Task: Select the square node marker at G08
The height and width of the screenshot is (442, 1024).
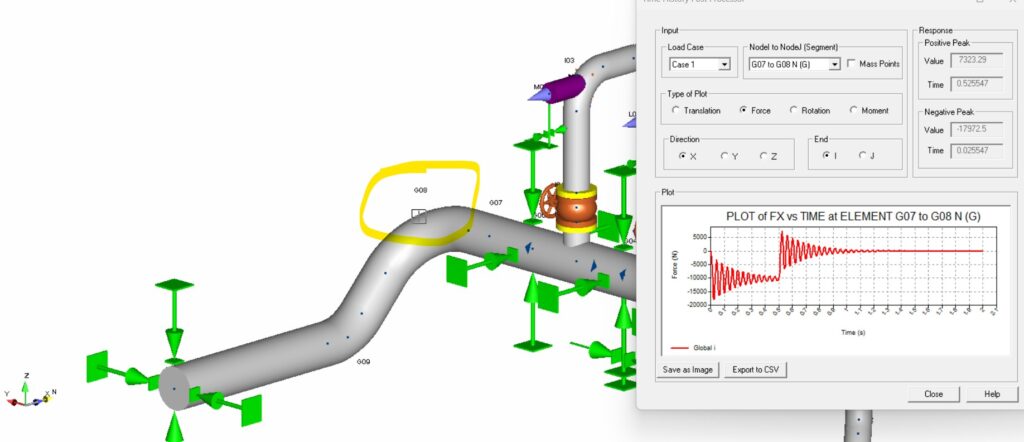Action: pos(419,215)
